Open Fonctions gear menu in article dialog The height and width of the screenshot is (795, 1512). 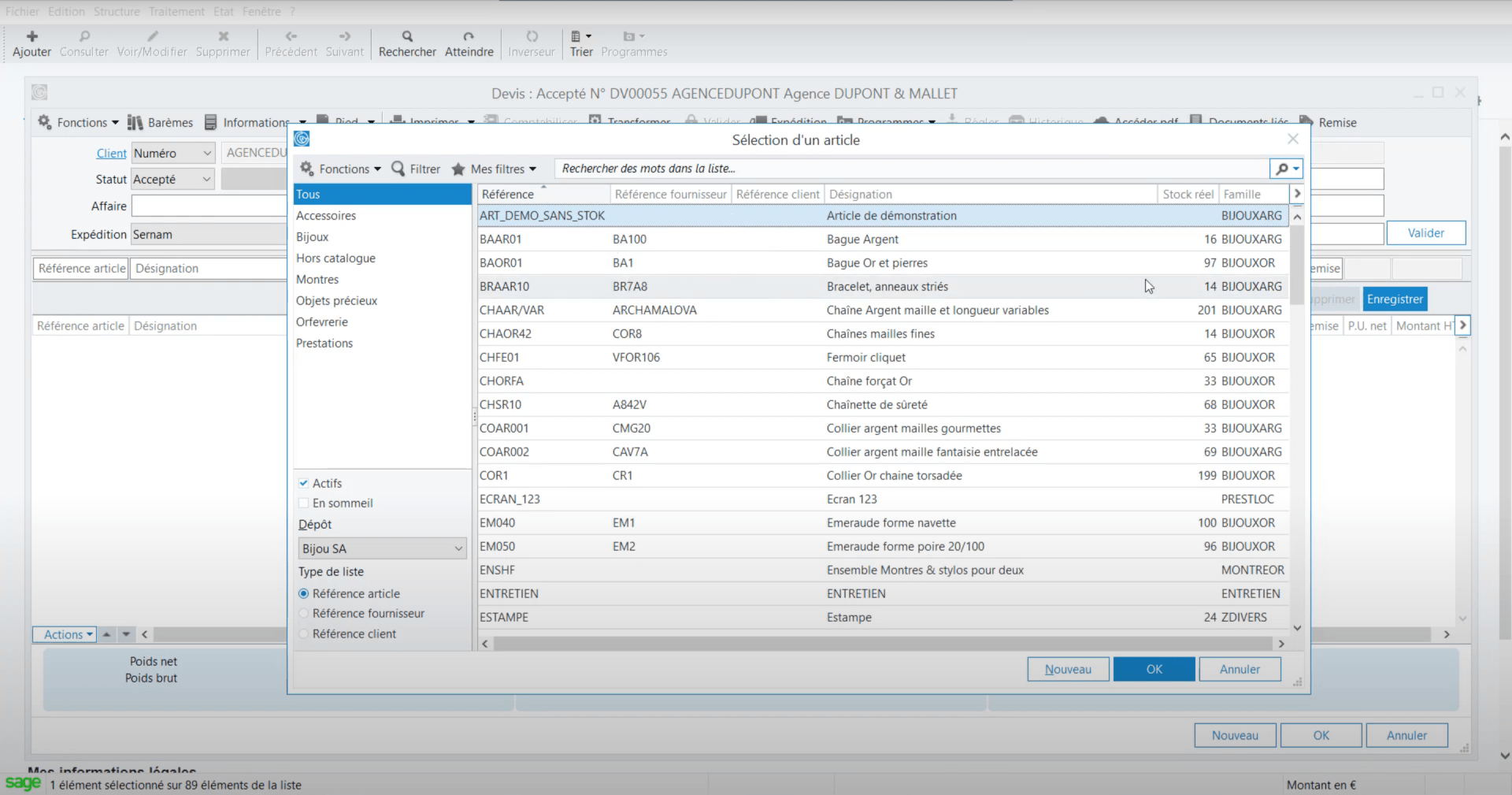pyautogui.click(x=307, y=169)
